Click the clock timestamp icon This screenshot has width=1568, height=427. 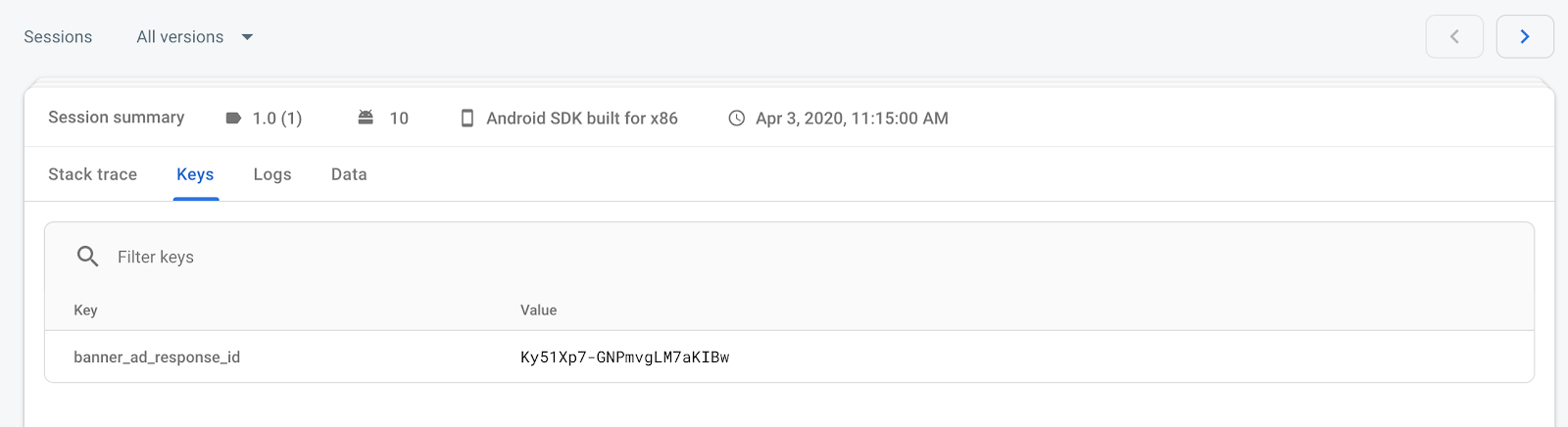tap(737, 119)
